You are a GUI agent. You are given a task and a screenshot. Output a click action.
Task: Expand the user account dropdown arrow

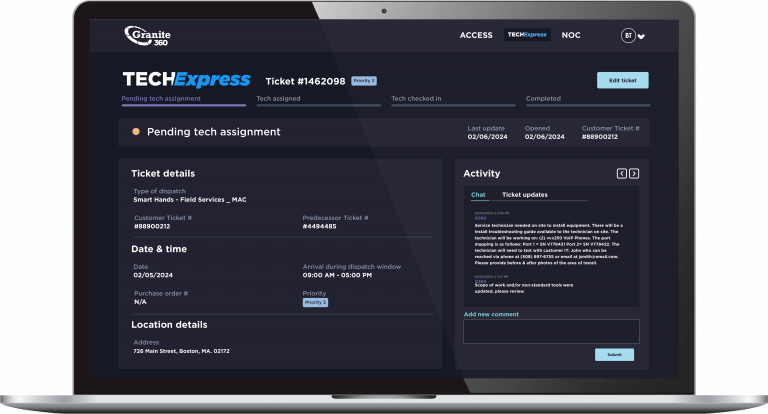(x=641, y=36)
